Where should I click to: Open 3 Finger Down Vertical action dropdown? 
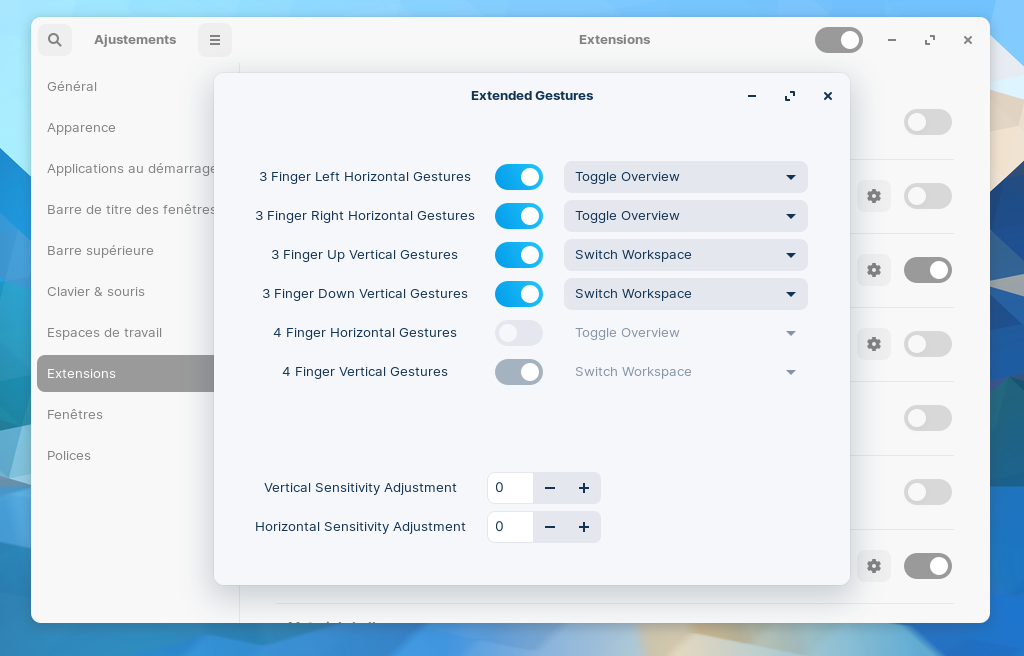tap(686, 294)
